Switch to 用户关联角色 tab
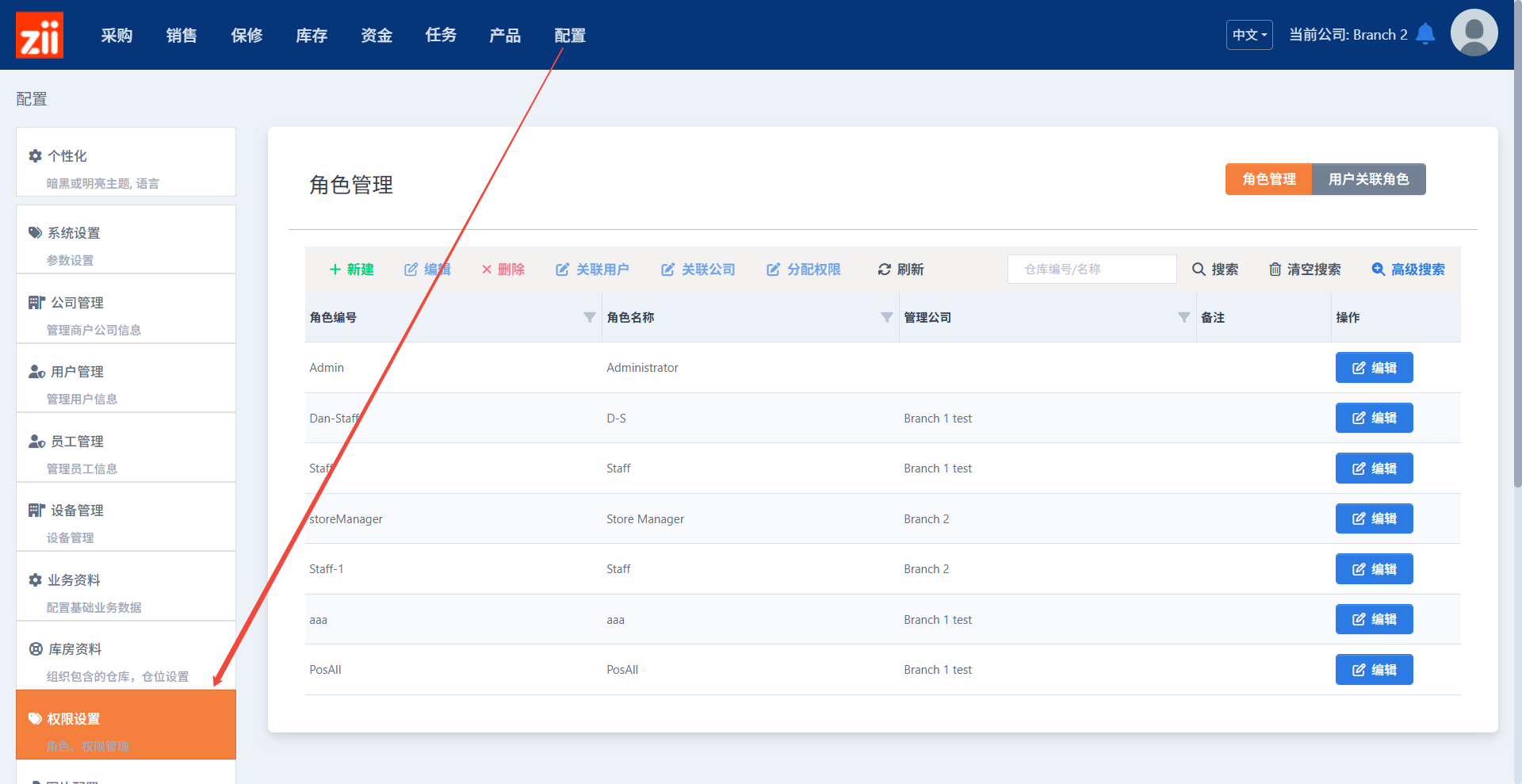1522x784 pixels. [x=1368, y=179]
